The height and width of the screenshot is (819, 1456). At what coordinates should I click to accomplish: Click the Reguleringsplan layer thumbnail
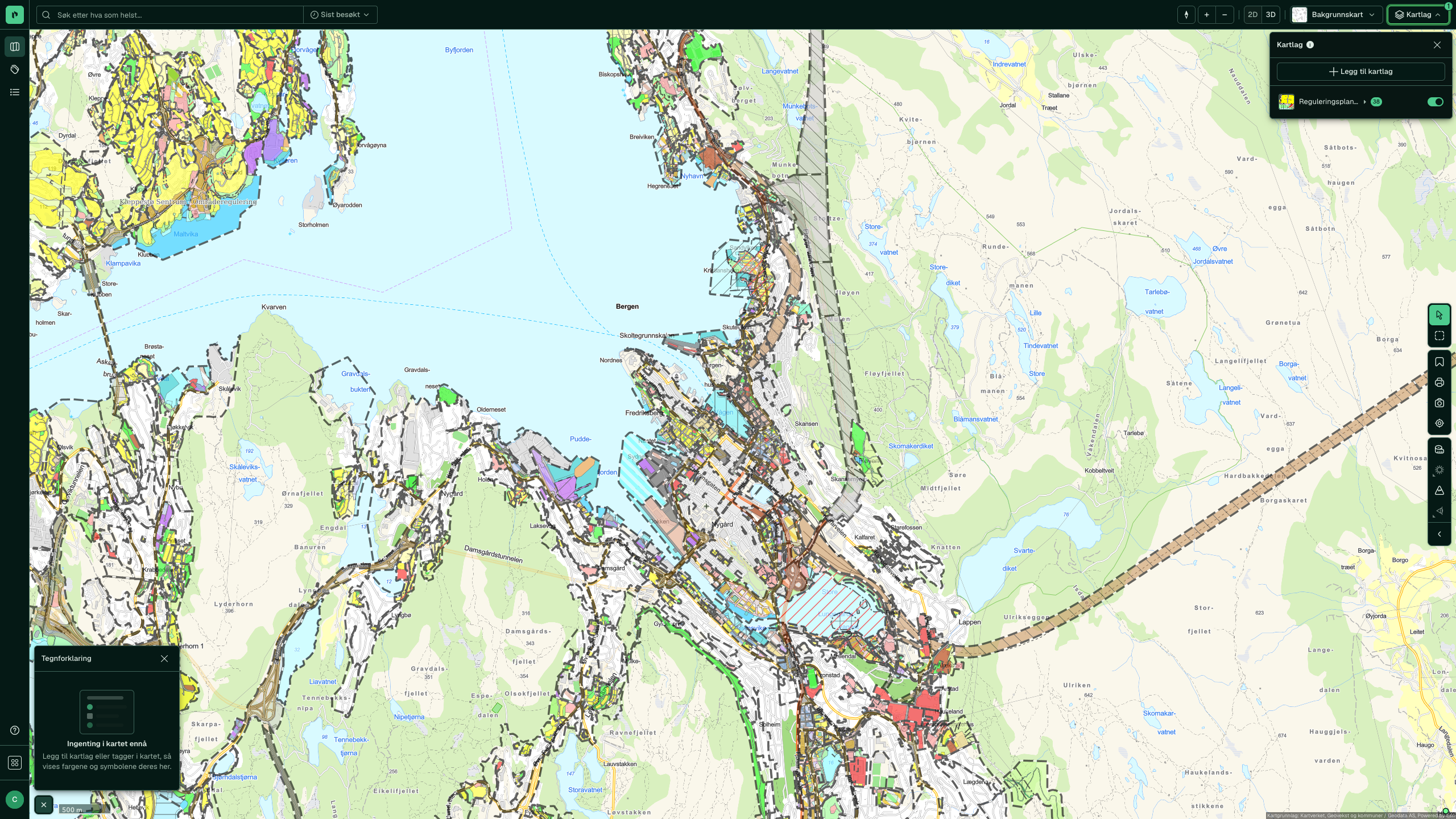[x=1287, y=102]
